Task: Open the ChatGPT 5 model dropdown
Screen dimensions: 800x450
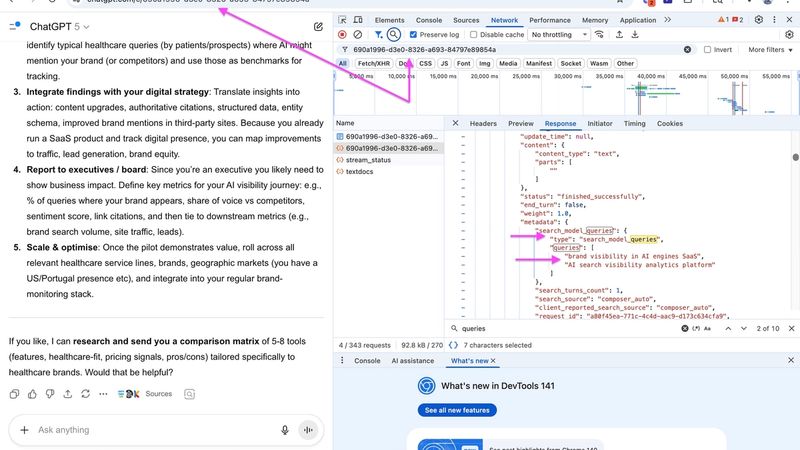Action: (60, 27)
